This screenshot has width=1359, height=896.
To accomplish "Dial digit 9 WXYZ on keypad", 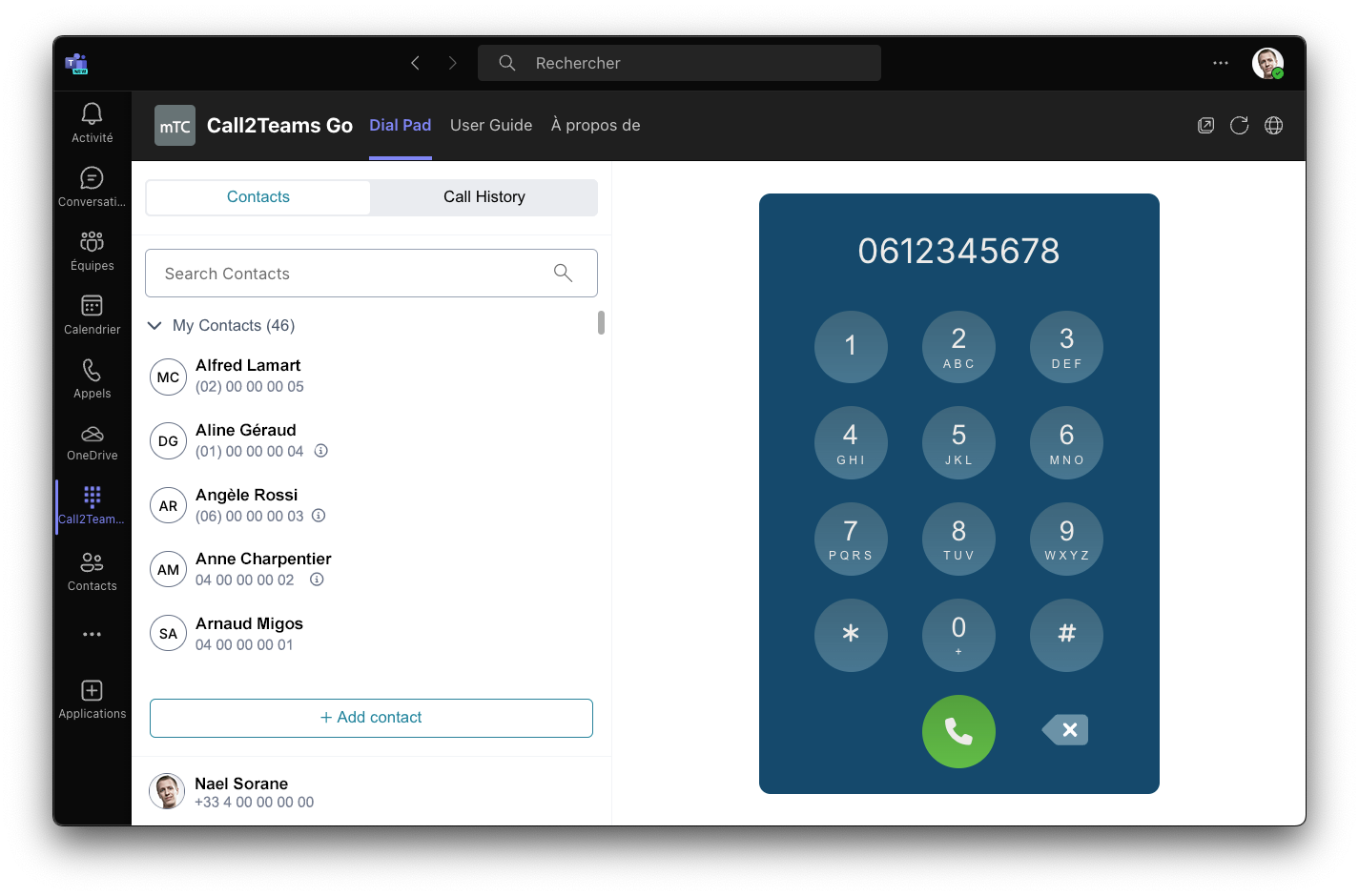I will (1066, 540).
